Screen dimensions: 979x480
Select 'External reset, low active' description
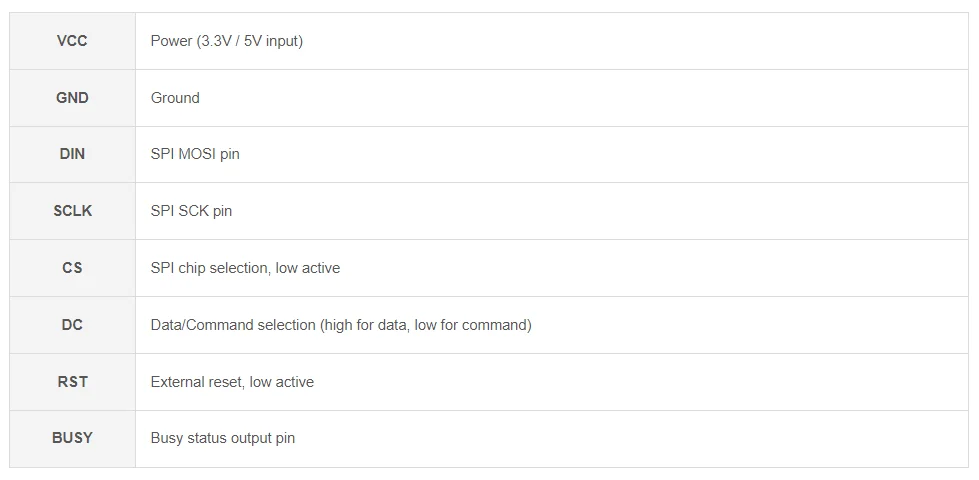click(232, 382)
